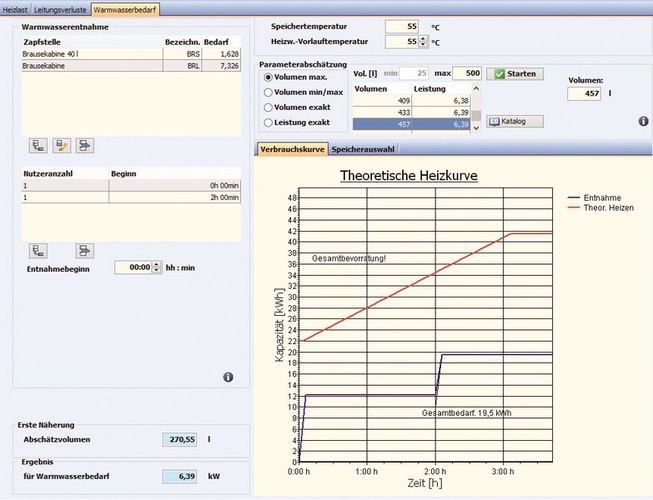This screenshot has height=500, width=653.
Task: Click the add user entry icon below Nutzeranzahl table
Action: tap(39, 249)
